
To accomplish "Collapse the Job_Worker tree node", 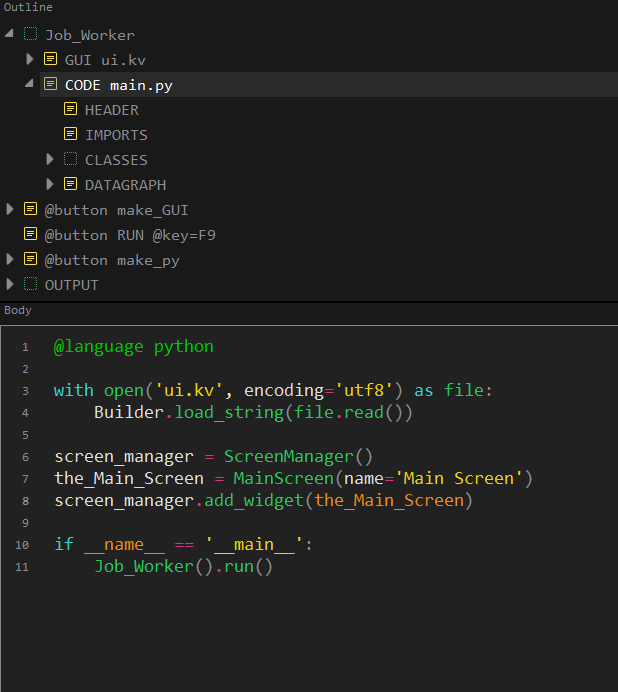I will click(10, 34).
